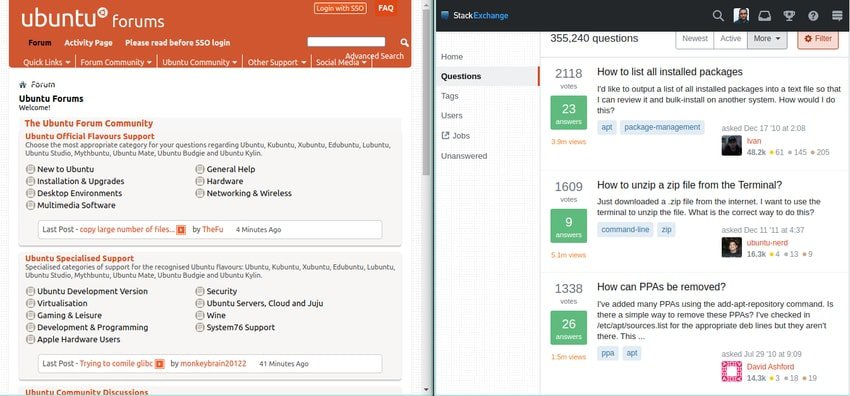Click the forum icon beside Wine
The height and width of the screenshot is (396, 850).
click(200, 315)
